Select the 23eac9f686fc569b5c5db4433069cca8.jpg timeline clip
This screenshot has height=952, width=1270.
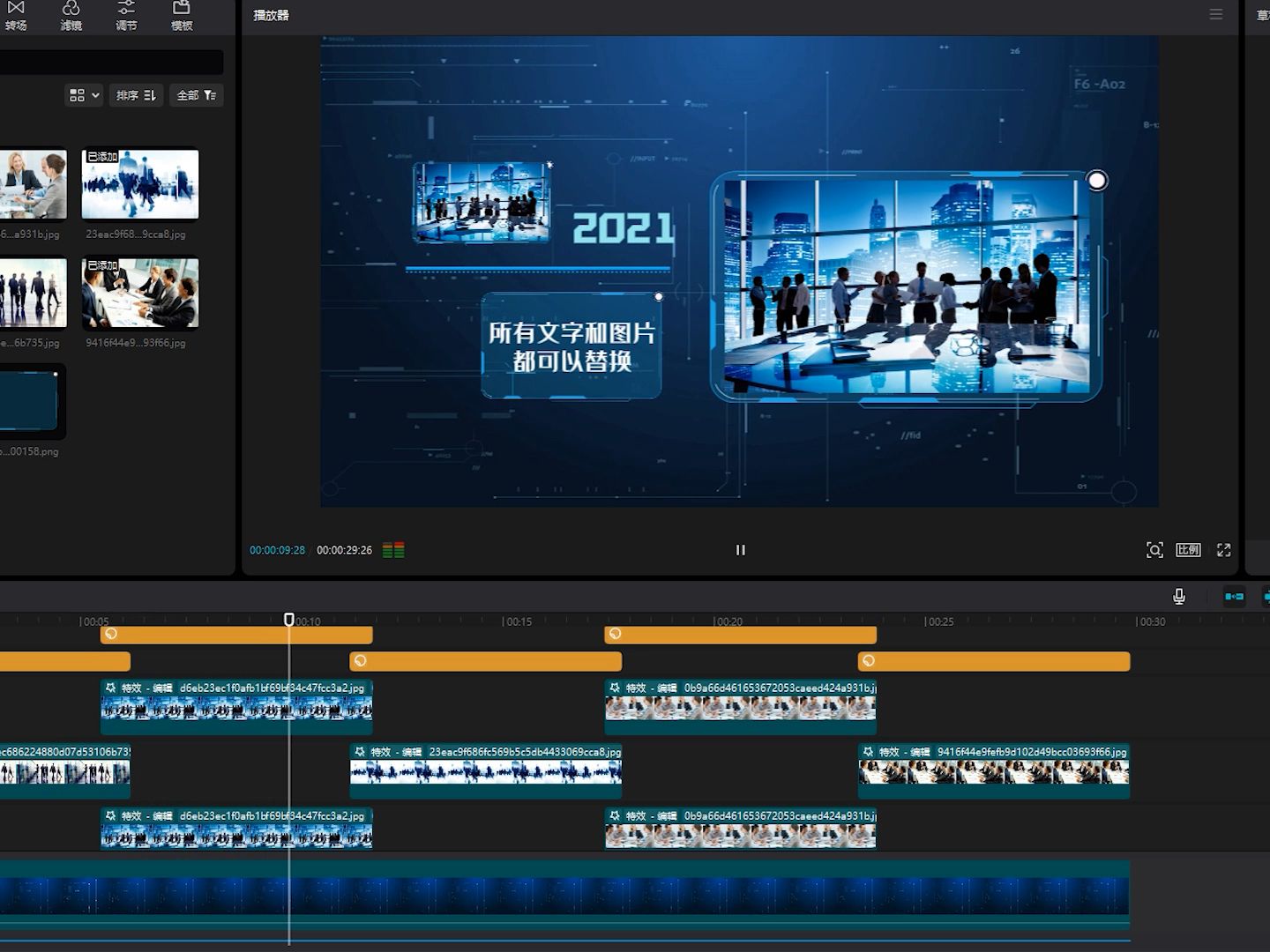(x=486, y=770)
